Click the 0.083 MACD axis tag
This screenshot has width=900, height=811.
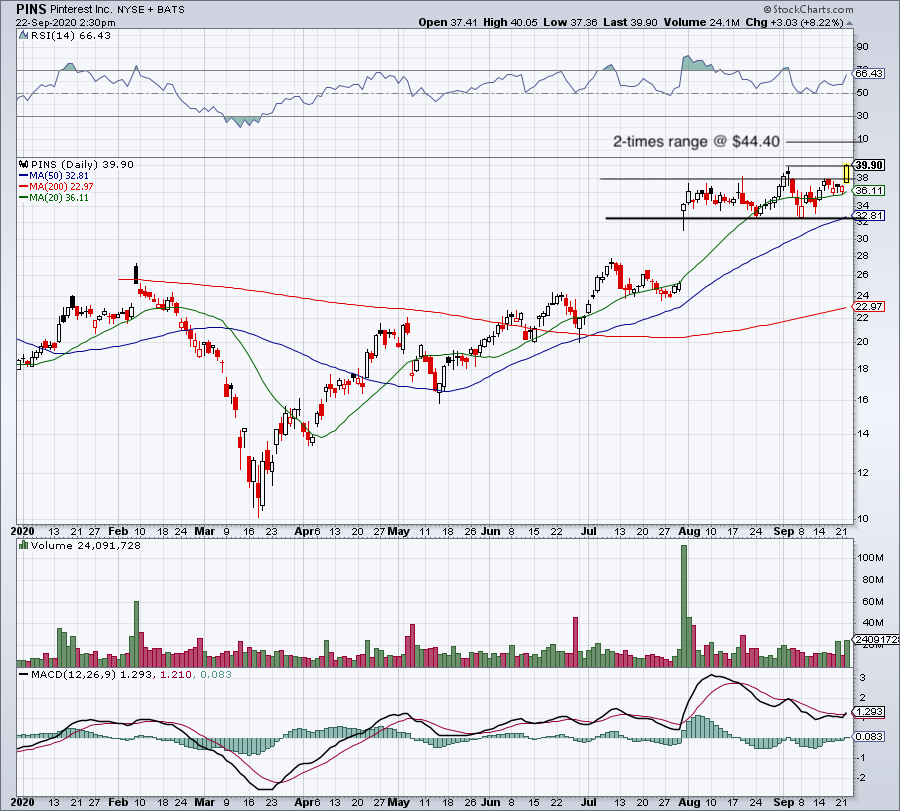(869, 736)
